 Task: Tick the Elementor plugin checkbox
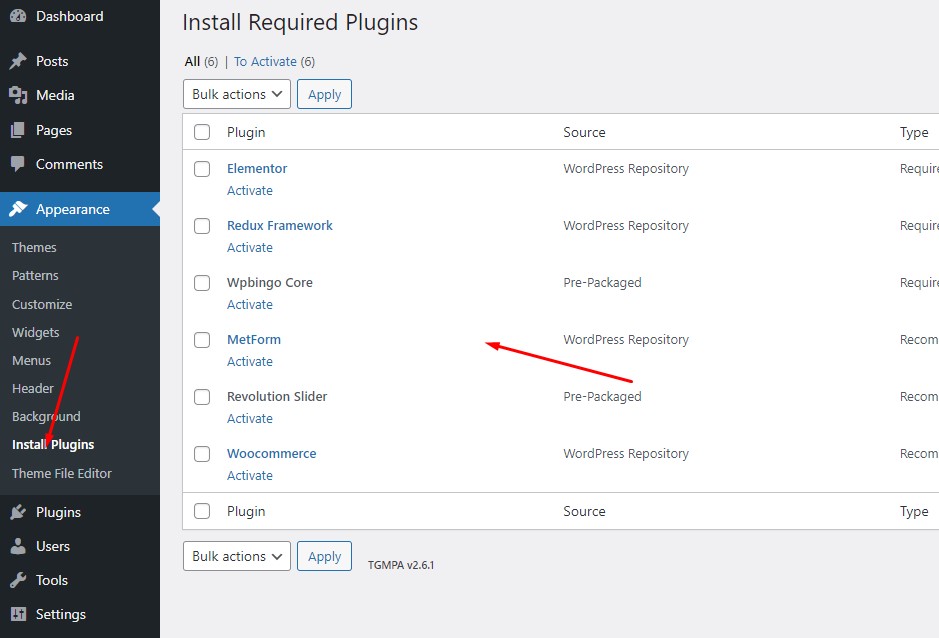[202, 169]
